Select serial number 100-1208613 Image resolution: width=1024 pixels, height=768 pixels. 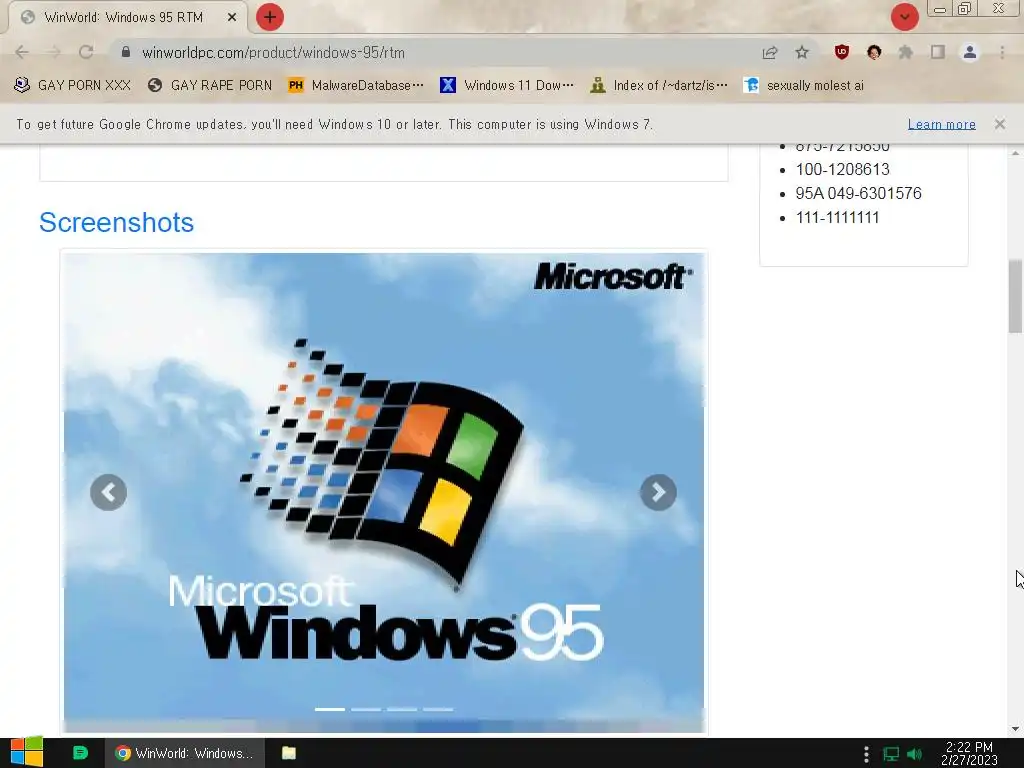[x=842, y=170]
